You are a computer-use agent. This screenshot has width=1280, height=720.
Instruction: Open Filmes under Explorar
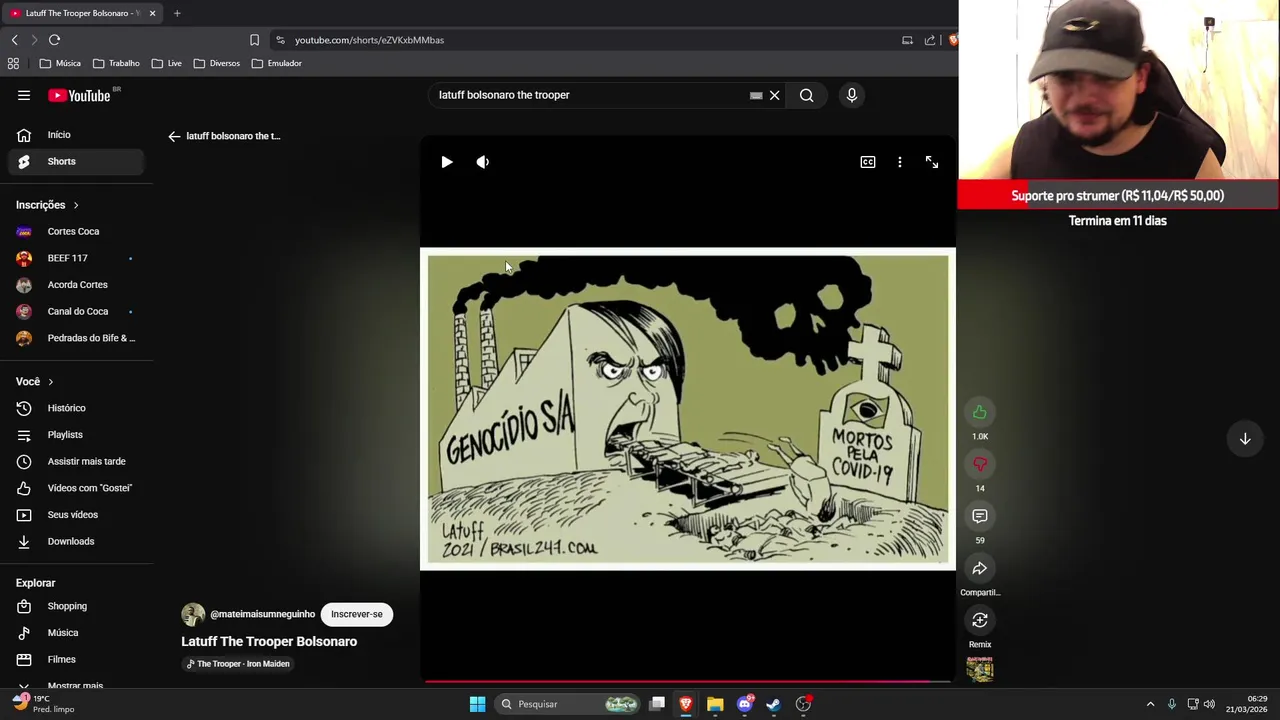(75, 659)
